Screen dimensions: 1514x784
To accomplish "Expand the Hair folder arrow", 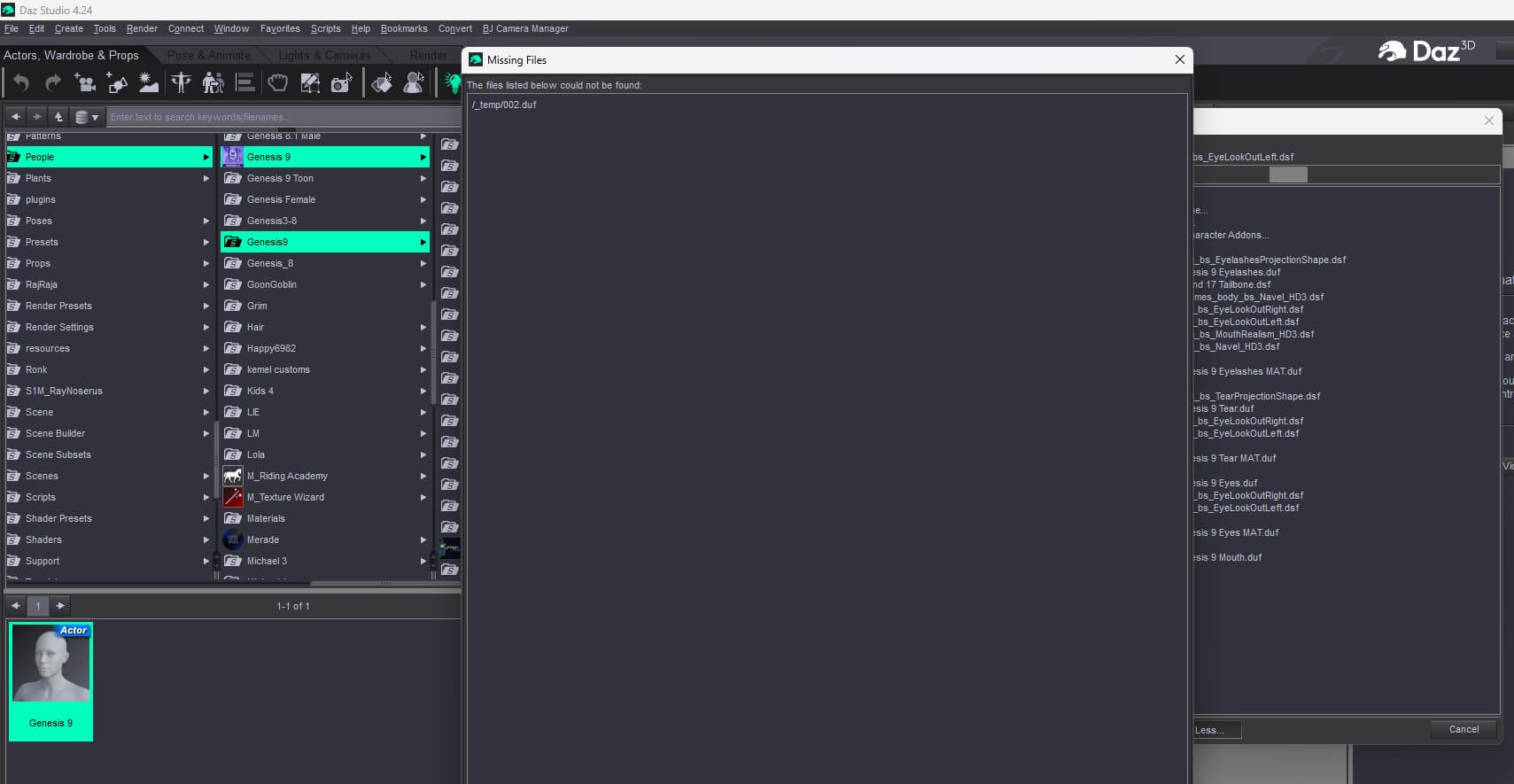I will coord(423,327).
